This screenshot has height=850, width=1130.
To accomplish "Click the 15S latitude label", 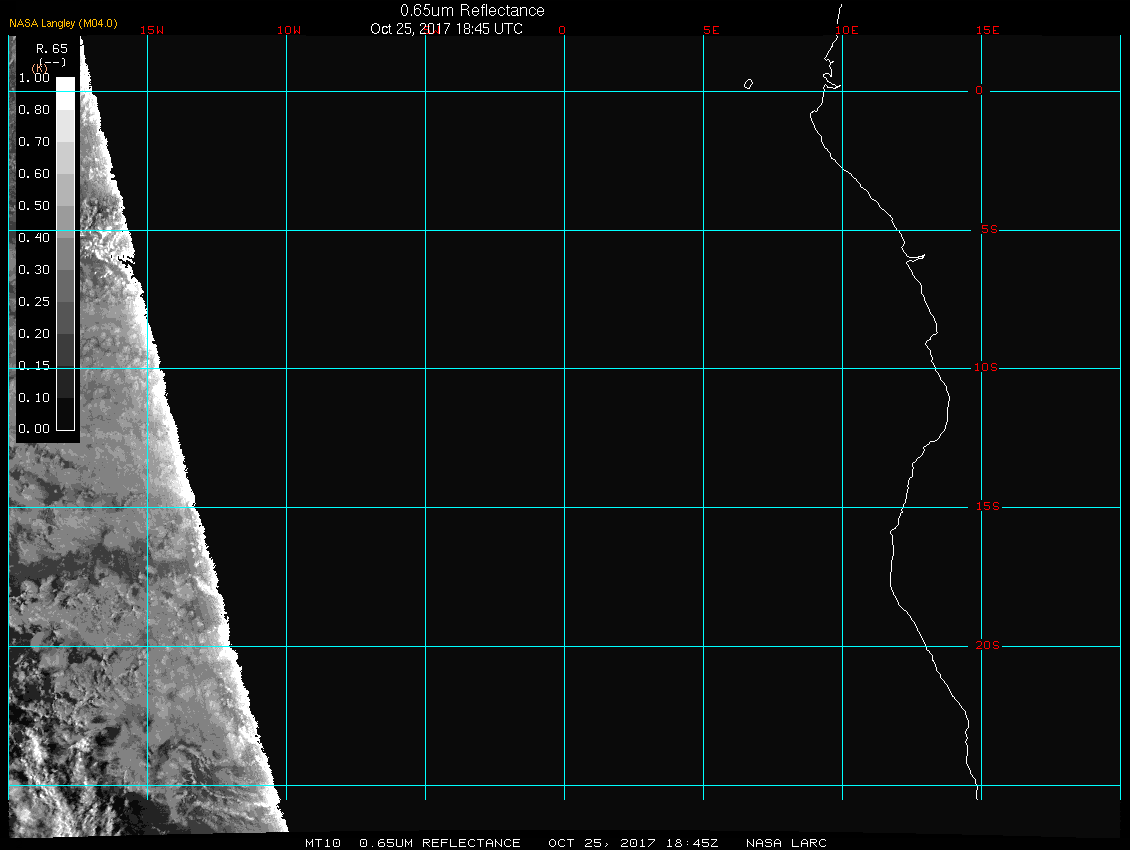I will pos(986,507).
